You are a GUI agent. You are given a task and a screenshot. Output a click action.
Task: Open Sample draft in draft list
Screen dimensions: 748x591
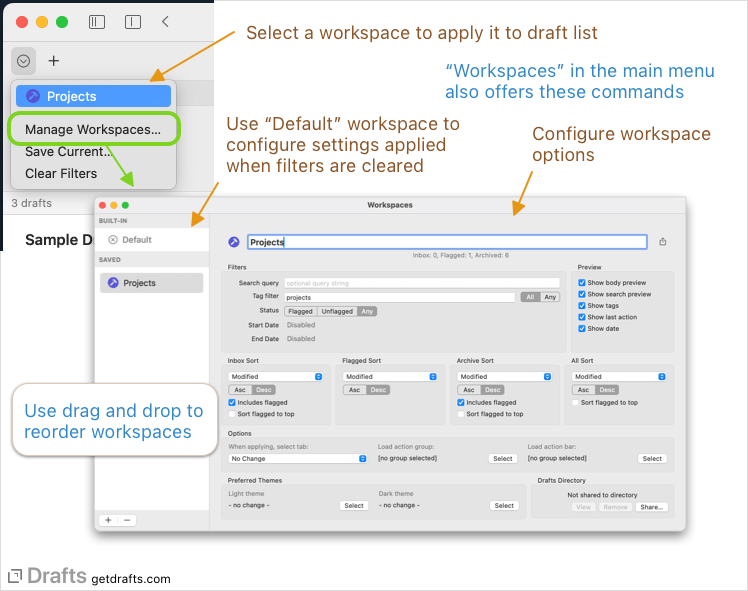click(60, 239)
